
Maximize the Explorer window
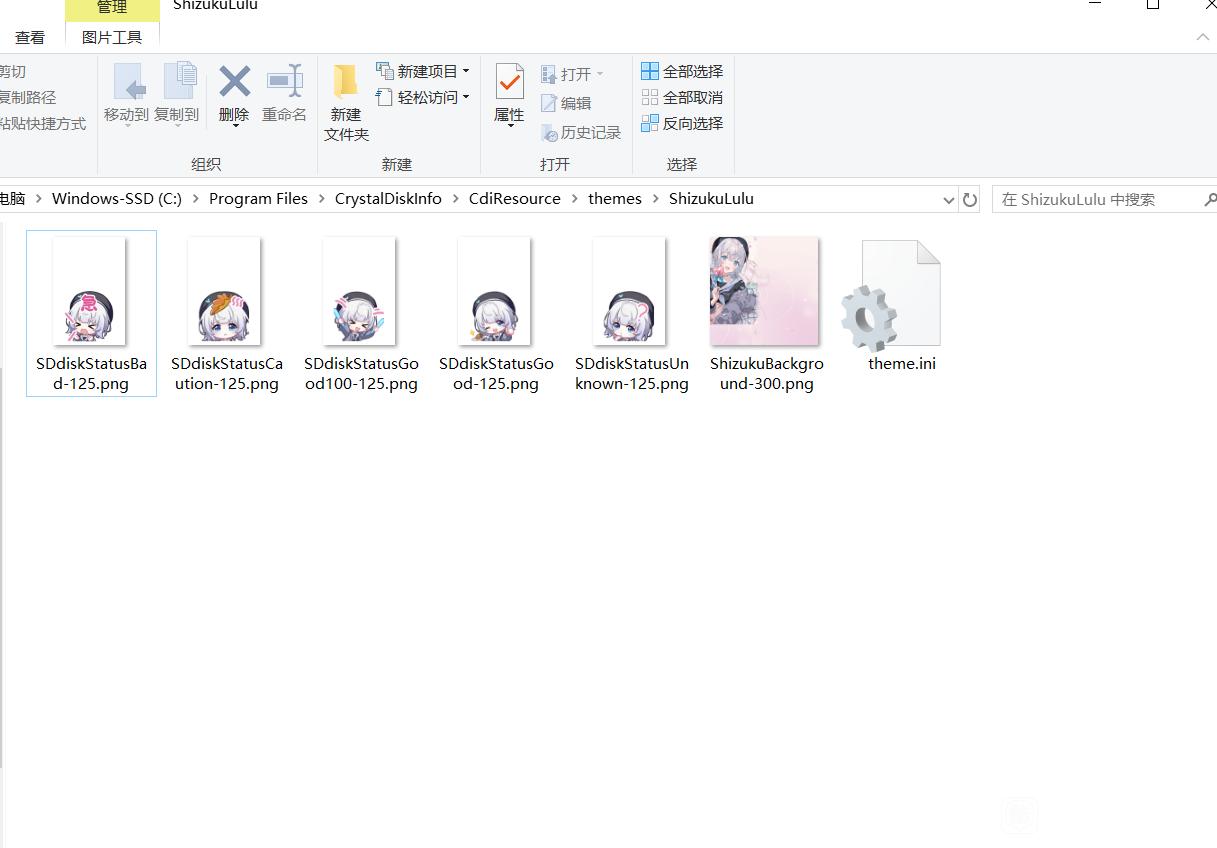pos(1152,4)
